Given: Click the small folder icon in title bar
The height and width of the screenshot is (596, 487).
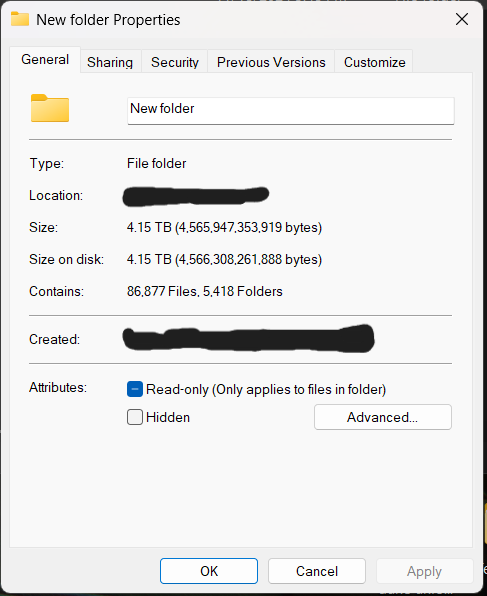Looking at the screenshot, I should pyautogui.click(x=20, y=19).
